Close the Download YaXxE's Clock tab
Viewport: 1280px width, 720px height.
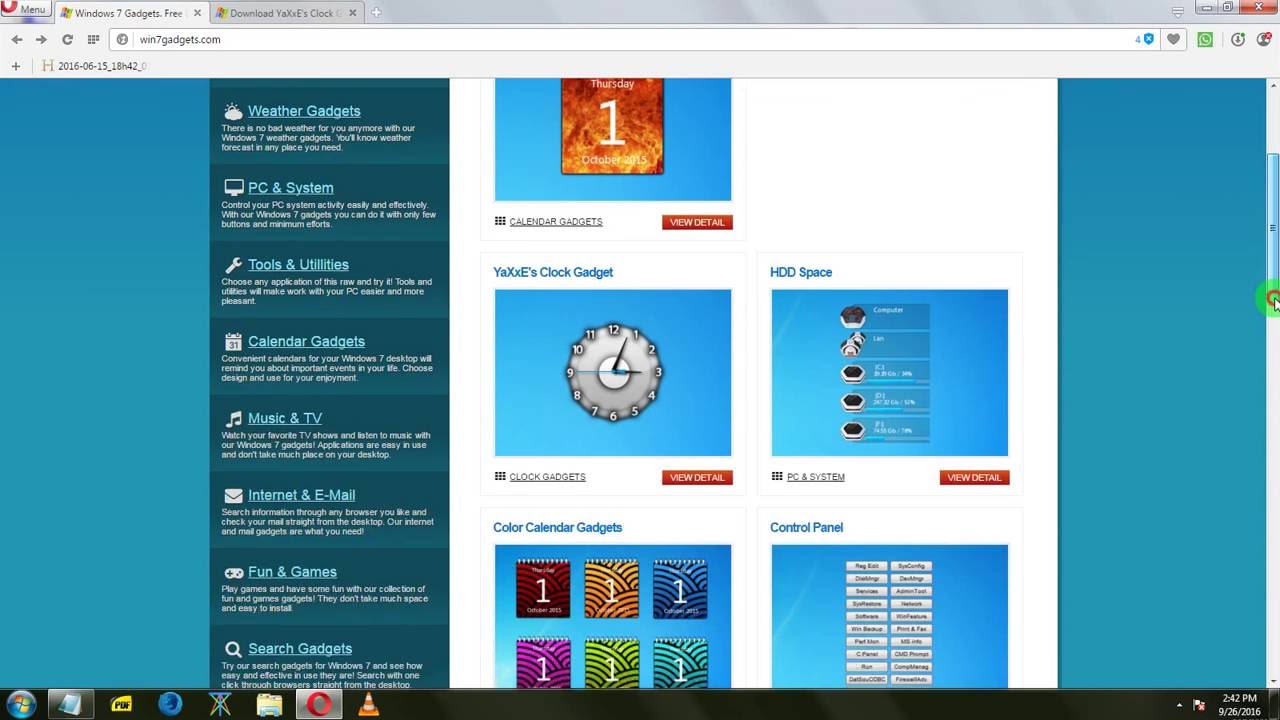point(351,13)
